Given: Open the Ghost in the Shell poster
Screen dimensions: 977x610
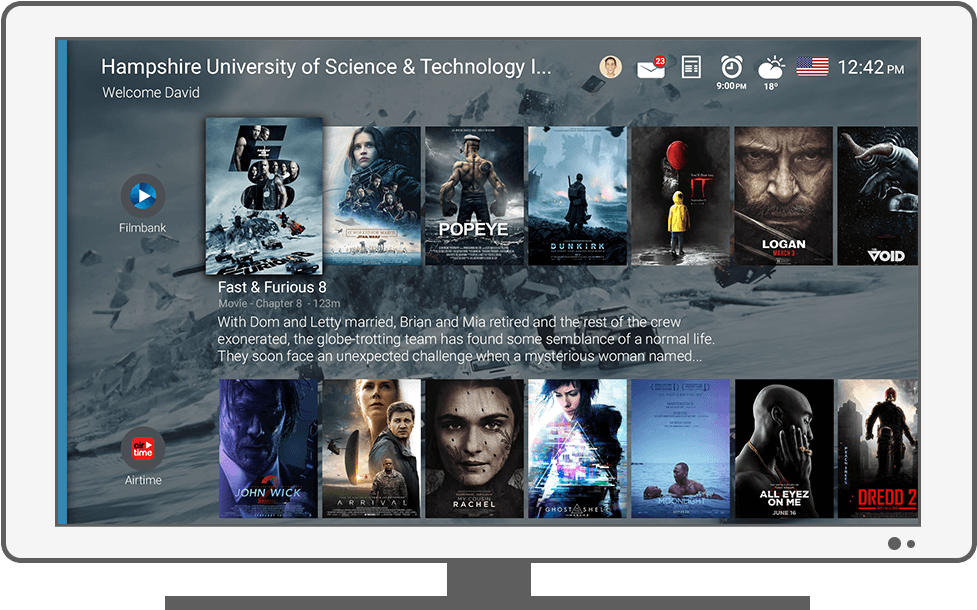Looking at the screenshot, I should coord(578,449).
